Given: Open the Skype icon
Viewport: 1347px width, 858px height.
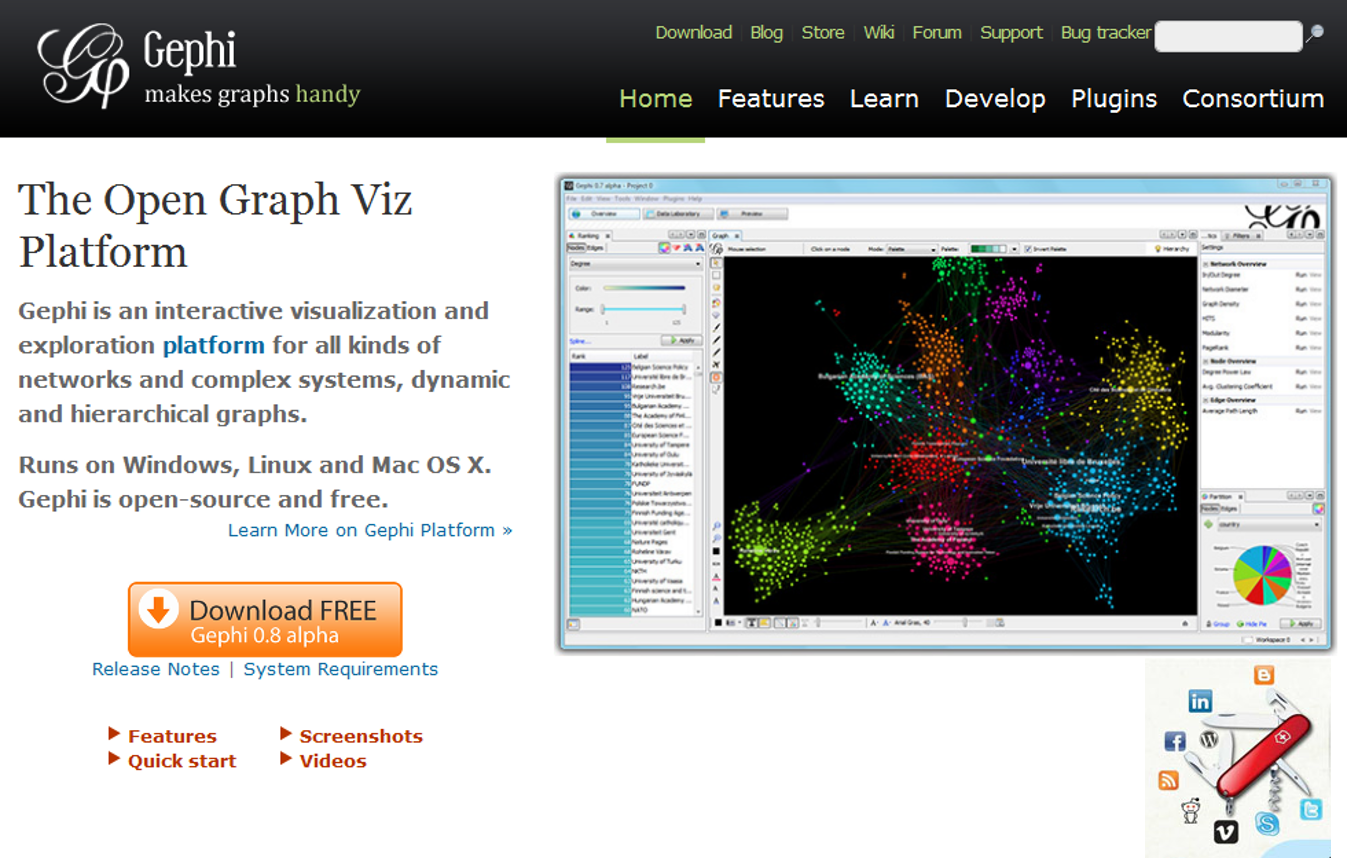Looking at the screenshot, I should [x=1268, y=824].
